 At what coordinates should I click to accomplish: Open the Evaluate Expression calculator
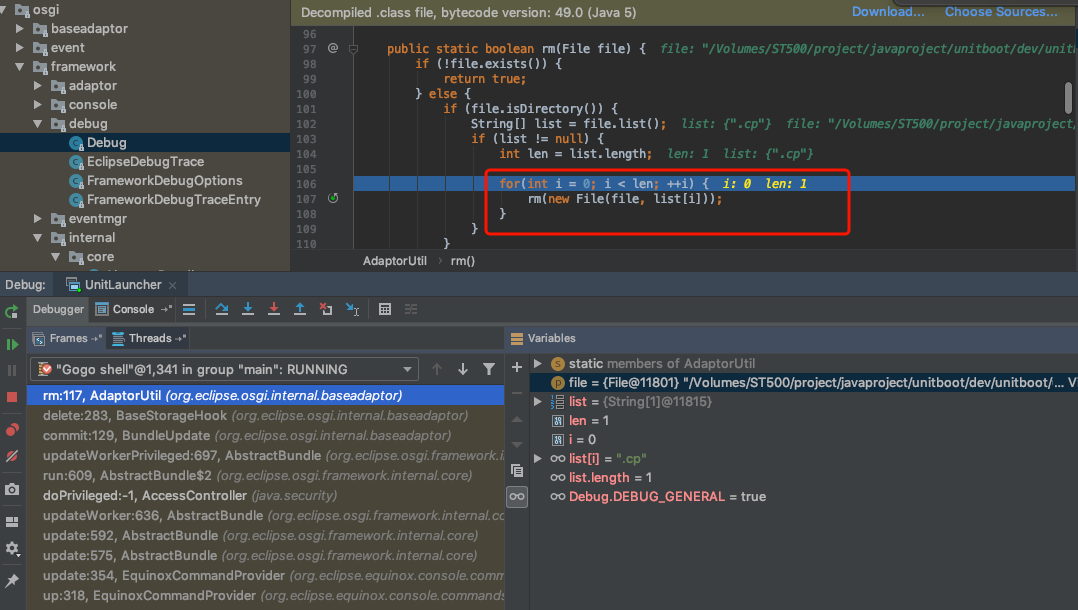[x=385, y=309]
